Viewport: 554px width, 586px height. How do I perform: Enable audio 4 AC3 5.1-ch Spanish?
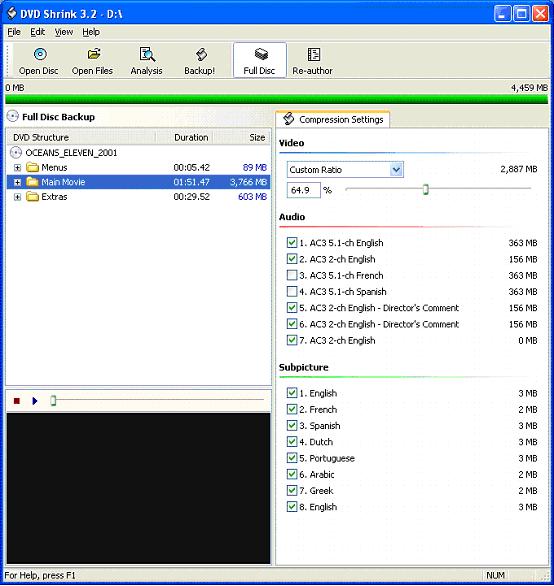[292, 292]
